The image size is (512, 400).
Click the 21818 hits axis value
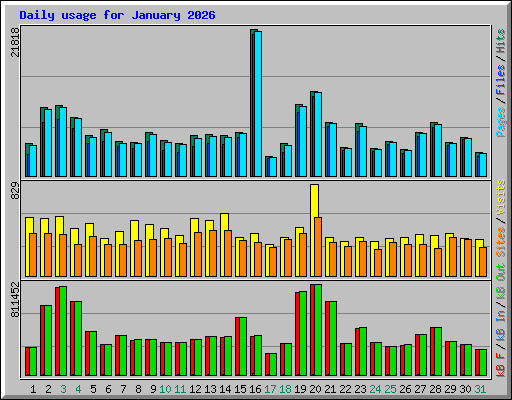15,42
